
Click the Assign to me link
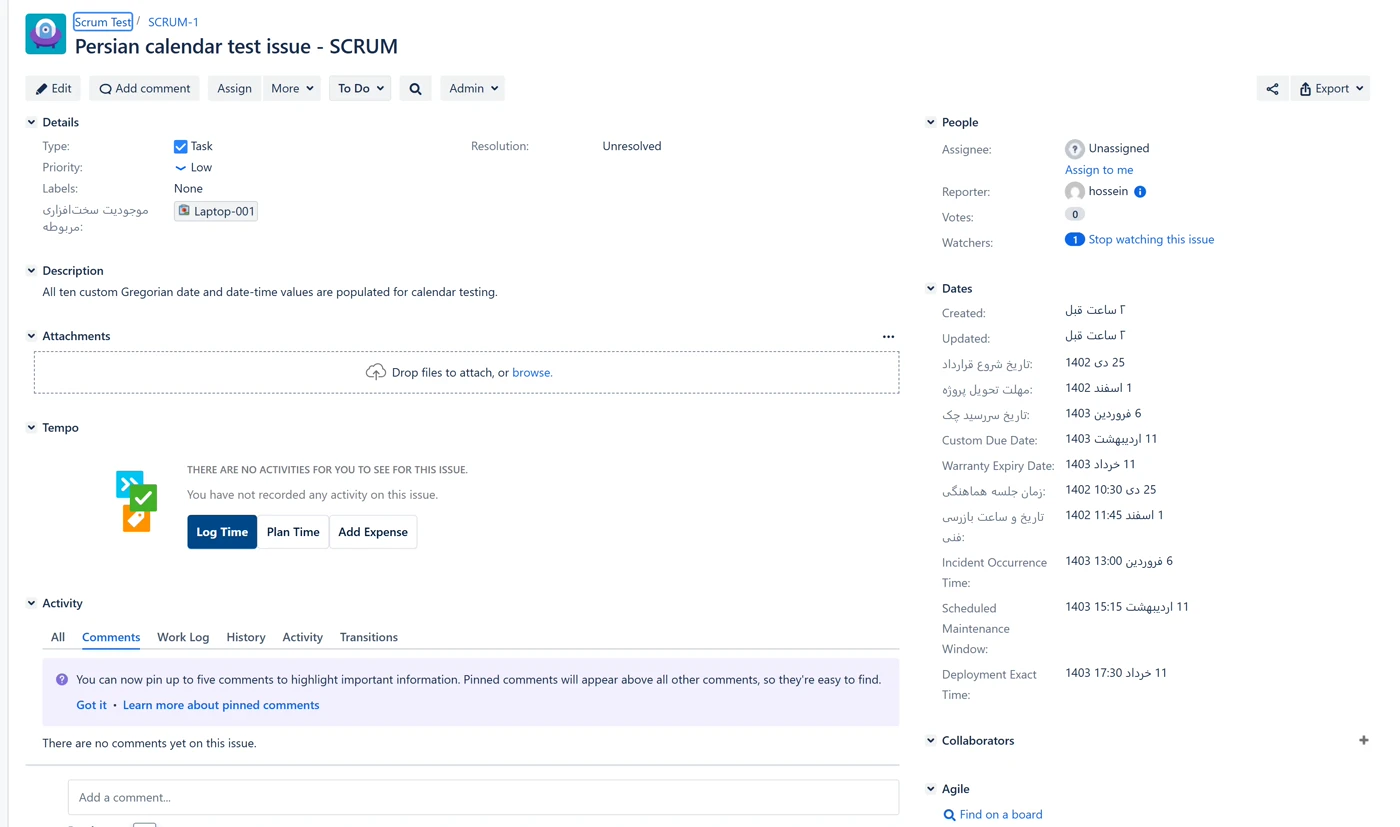pyautogui.click(x=1099, y=170)
